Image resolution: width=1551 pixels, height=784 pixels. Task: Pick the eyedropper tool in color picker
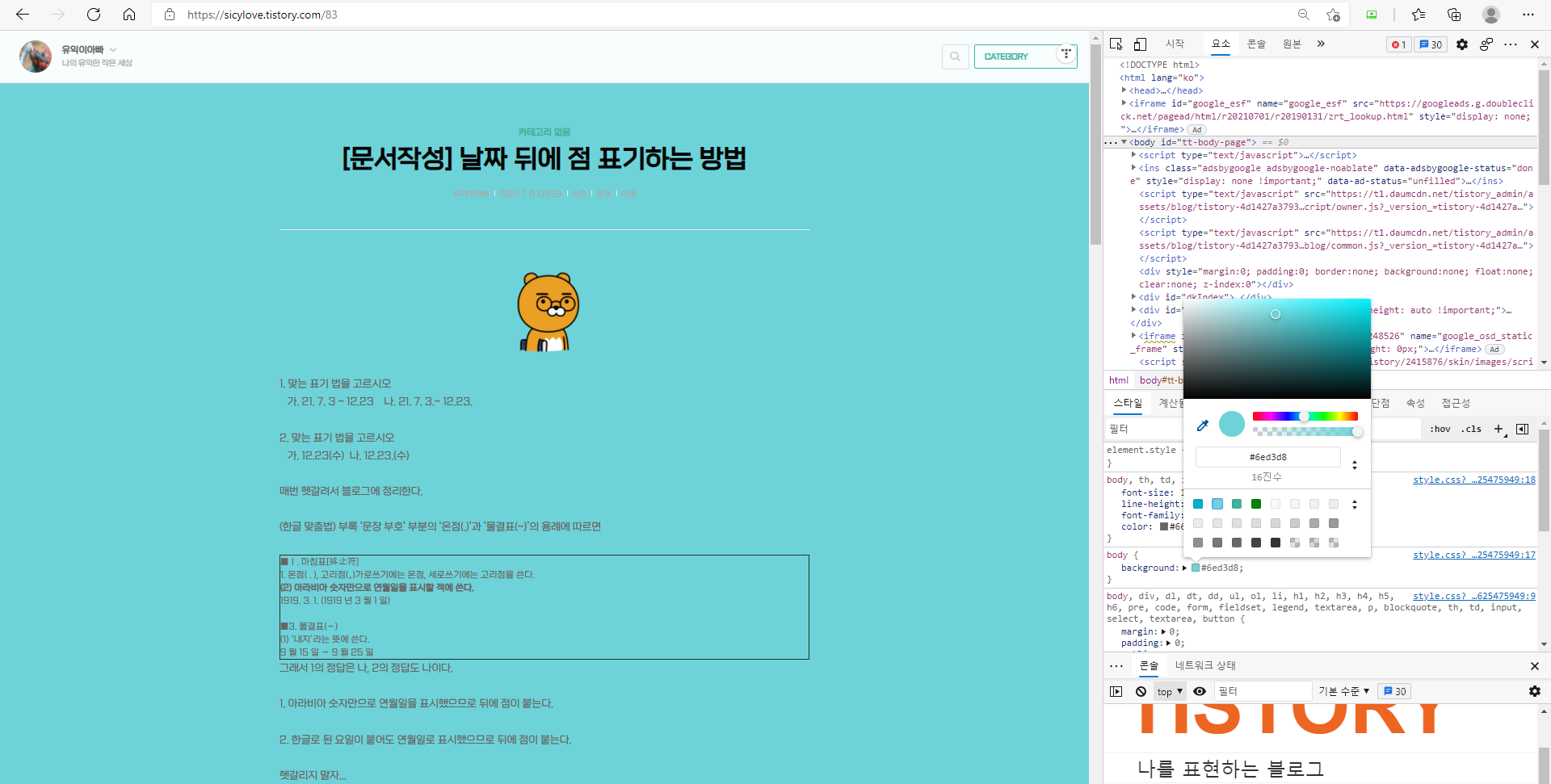(x=1202, y=425)
